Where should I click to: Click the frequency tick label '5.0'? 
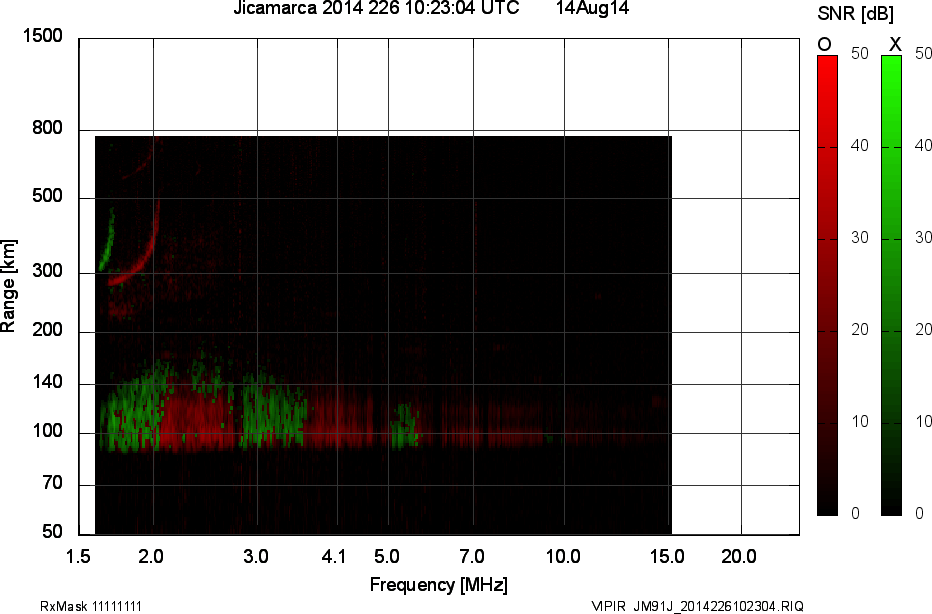386,557
